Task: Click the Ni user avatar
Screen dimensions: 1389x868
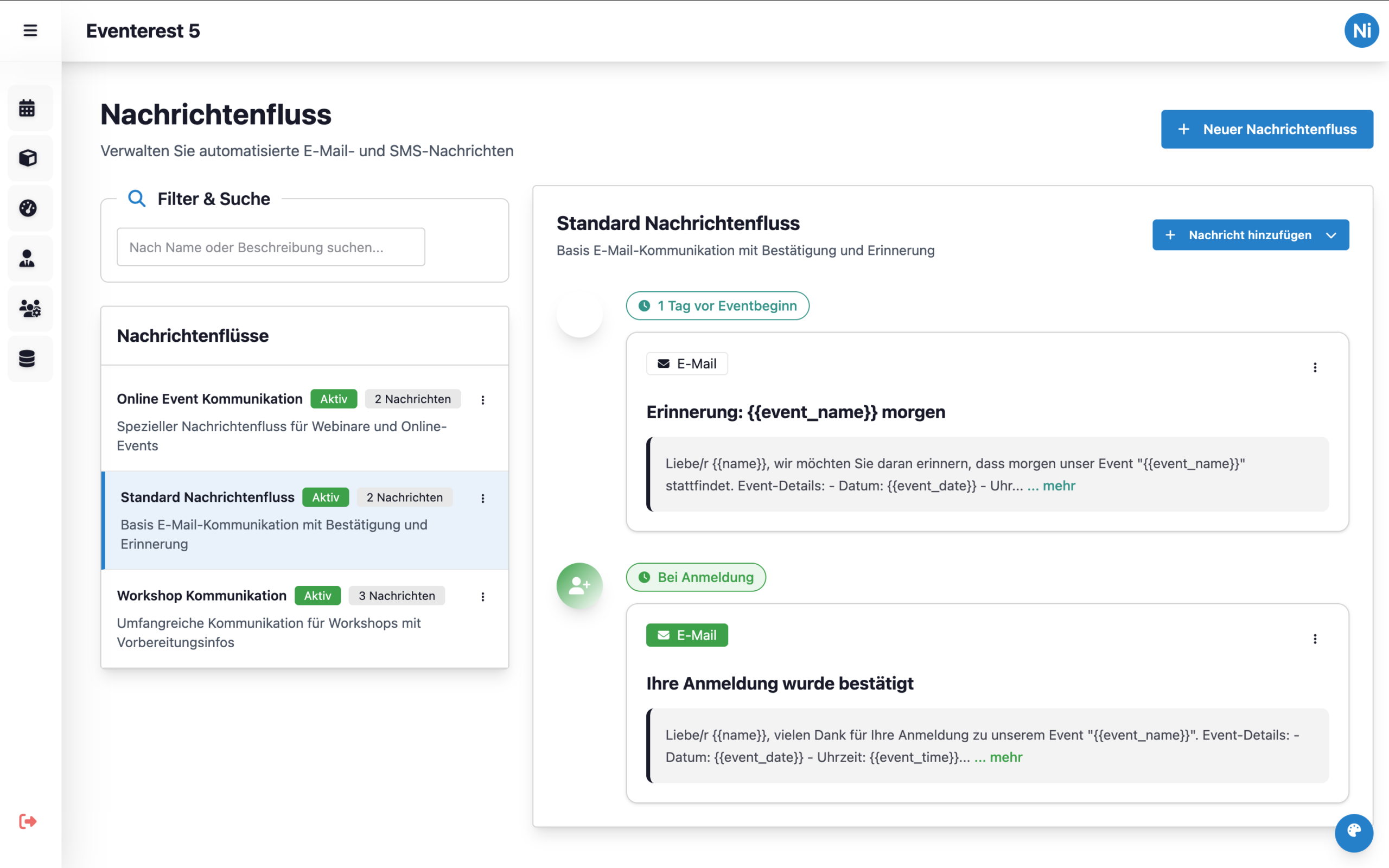Action: tap(1361, 30)
